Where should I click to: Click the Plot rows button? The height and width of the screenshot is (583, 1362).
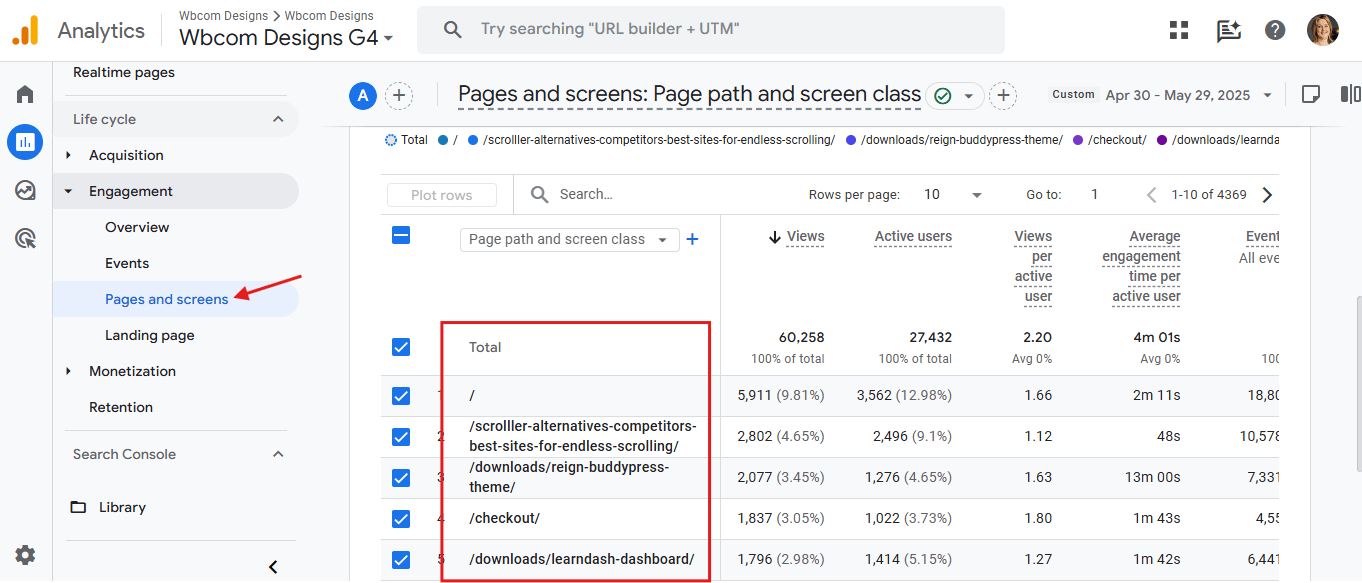pyautogui.click(x=441, y=194)
